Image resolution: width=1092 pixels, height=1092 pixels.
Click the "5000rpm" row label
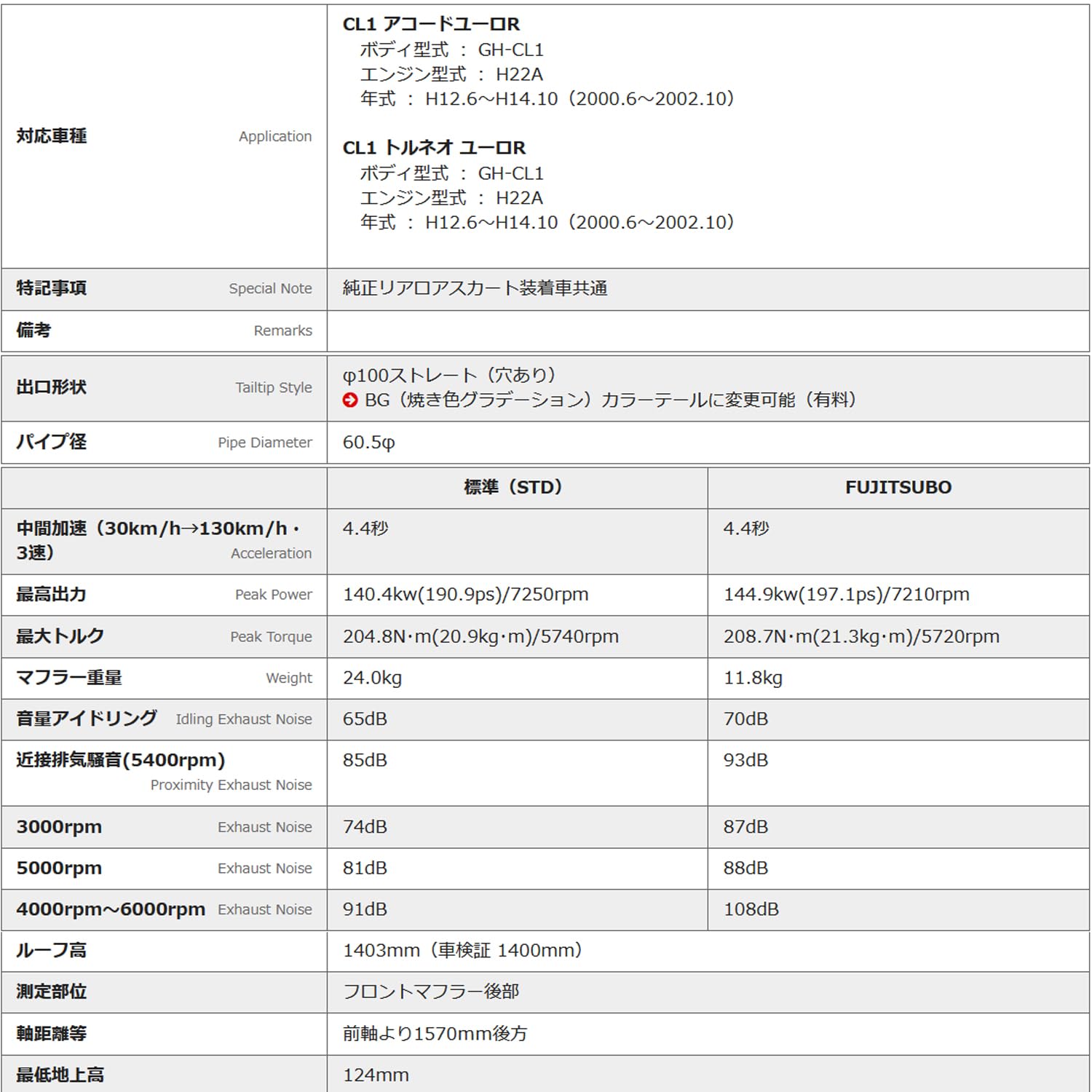59,869
